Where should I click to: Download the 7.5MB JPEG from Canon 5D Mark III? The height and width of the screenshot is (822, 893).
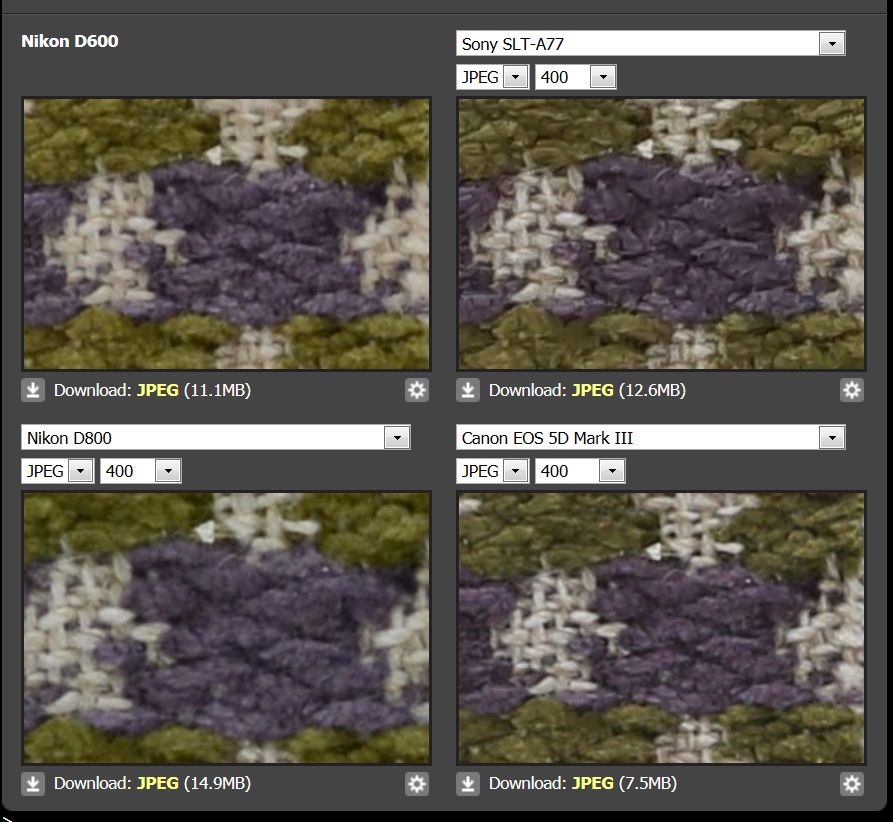pos(593,784)
